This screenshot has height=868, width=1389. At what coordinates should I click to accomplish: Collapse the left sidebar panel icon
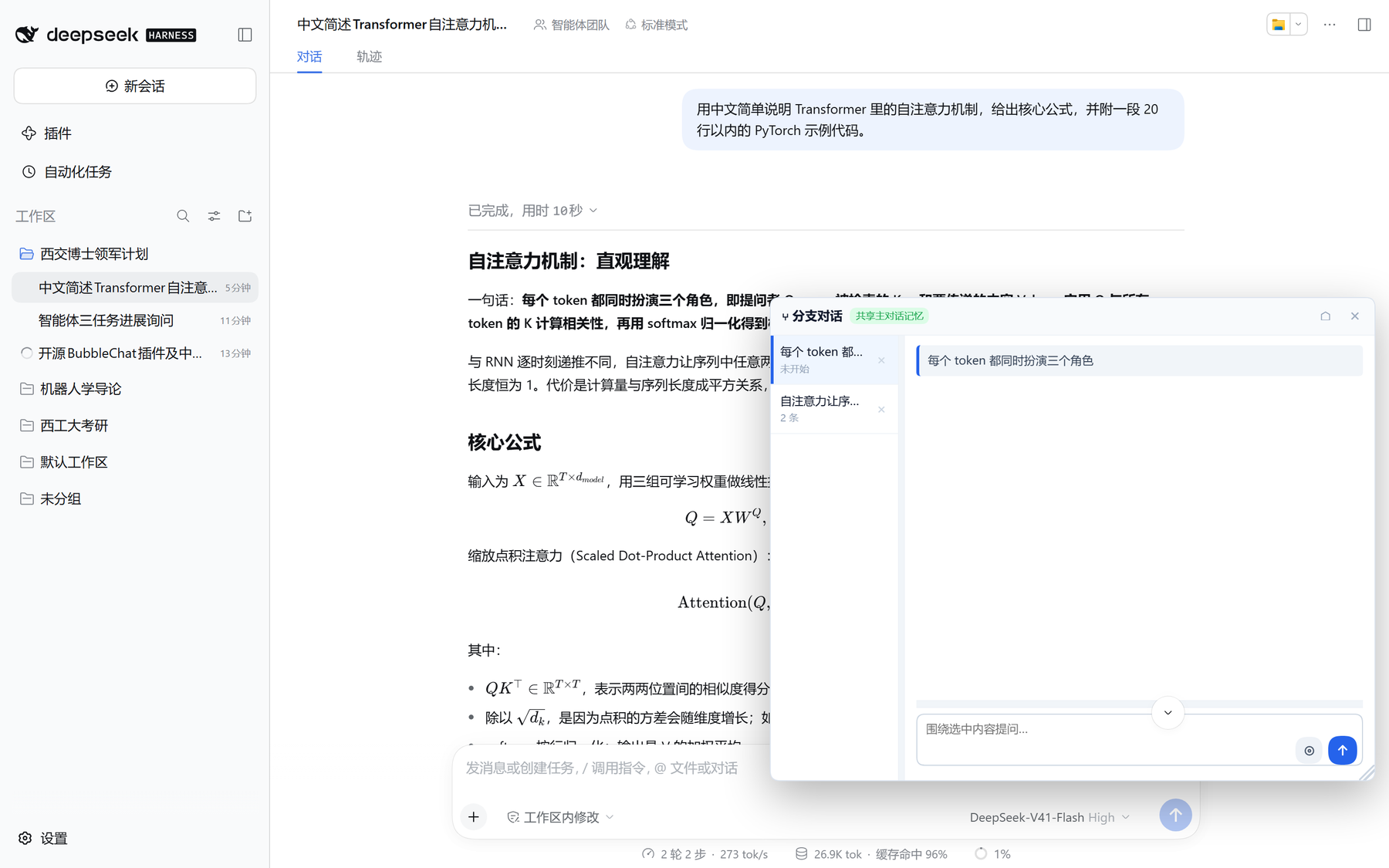[x=245, y=35]
